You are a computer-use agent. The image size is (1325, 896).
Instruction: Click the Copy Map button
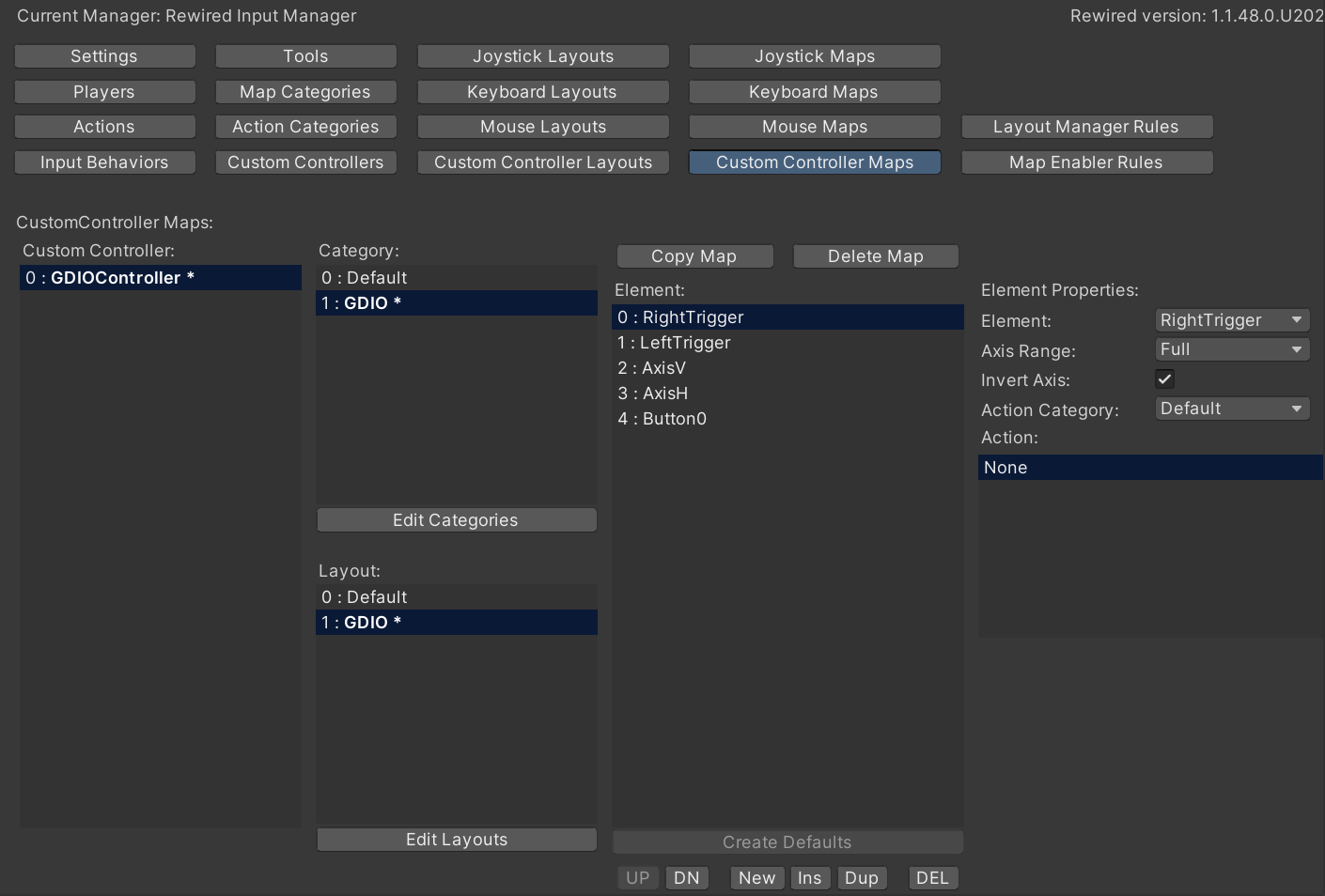[695, 256]
